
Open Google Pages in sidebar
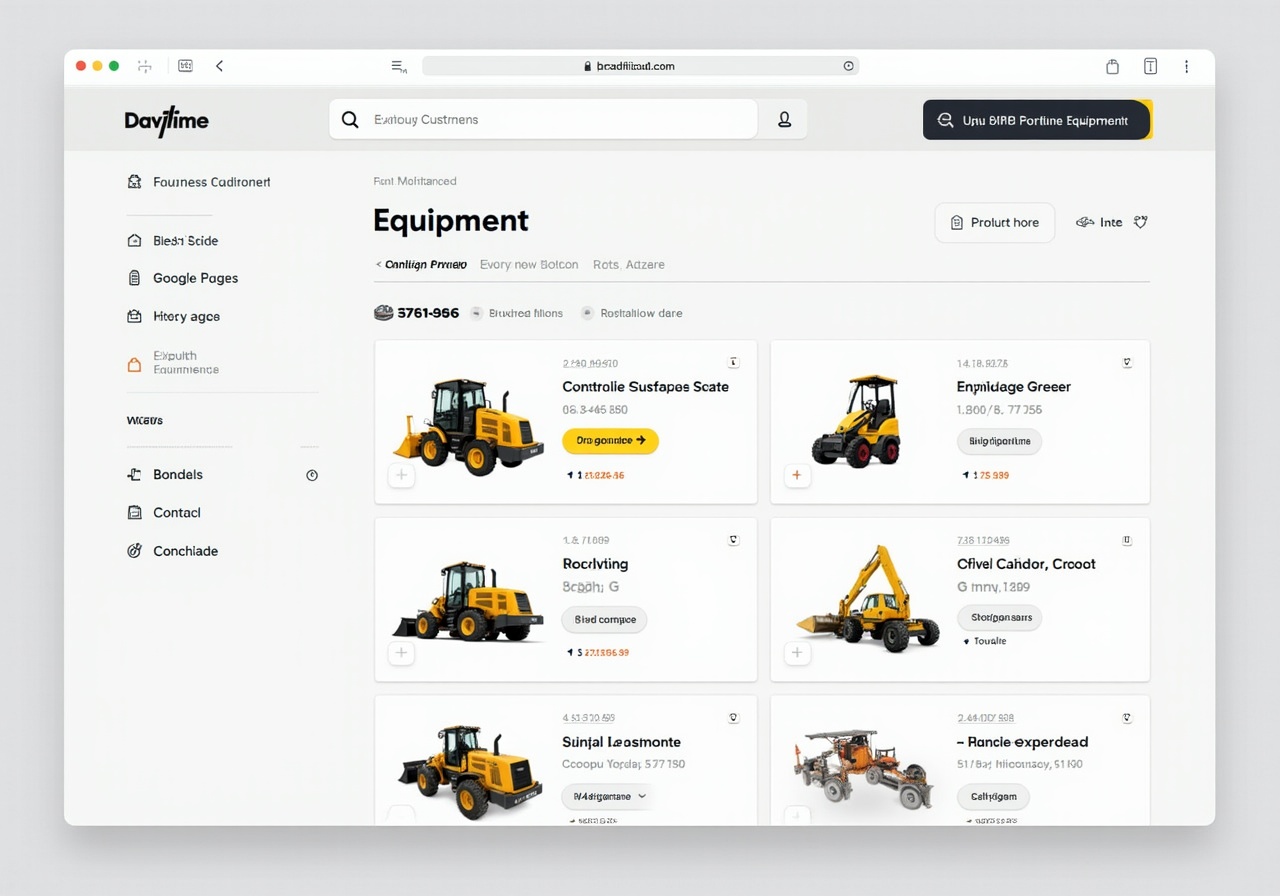(x=195, y=278)
